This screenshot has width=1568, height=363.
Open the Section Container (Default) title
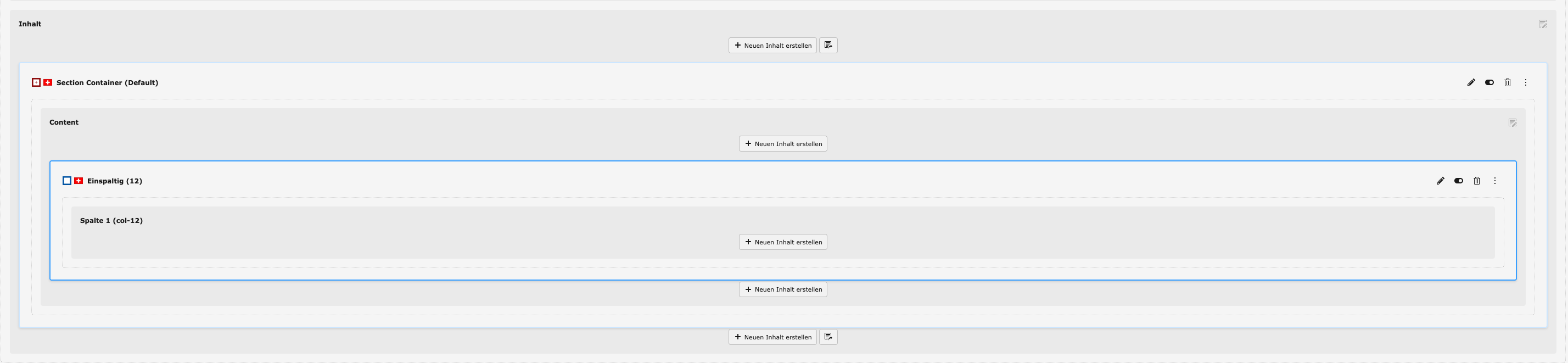tap(107, 83)
